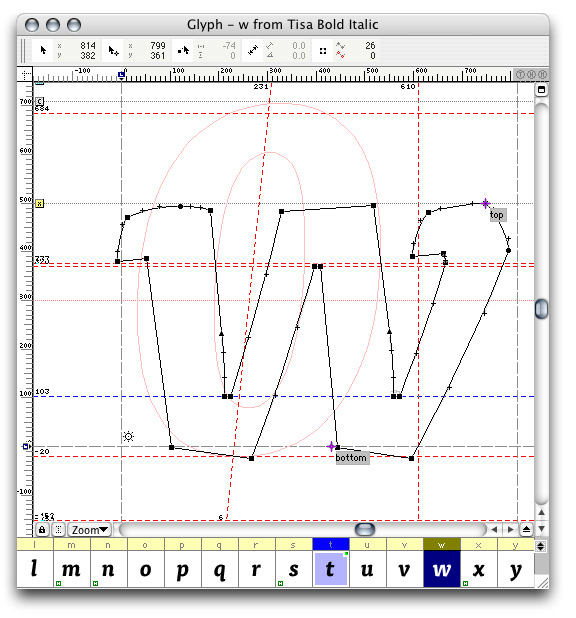Click the boxed C marker near 700
Image resolution: width=576 pixels, height=618 pixels.
click(x=39, y=102)
